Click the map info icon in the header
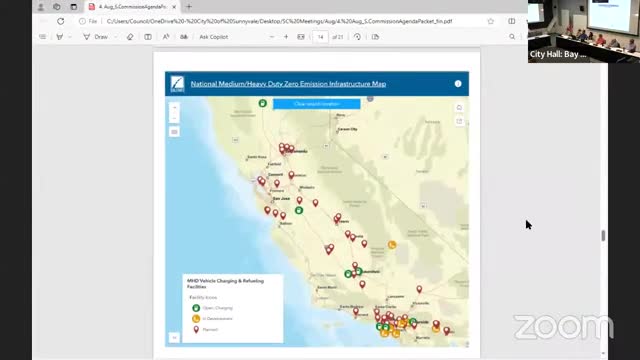The width and height of the screenshot is (640, 360). click(x=458, y=84)
